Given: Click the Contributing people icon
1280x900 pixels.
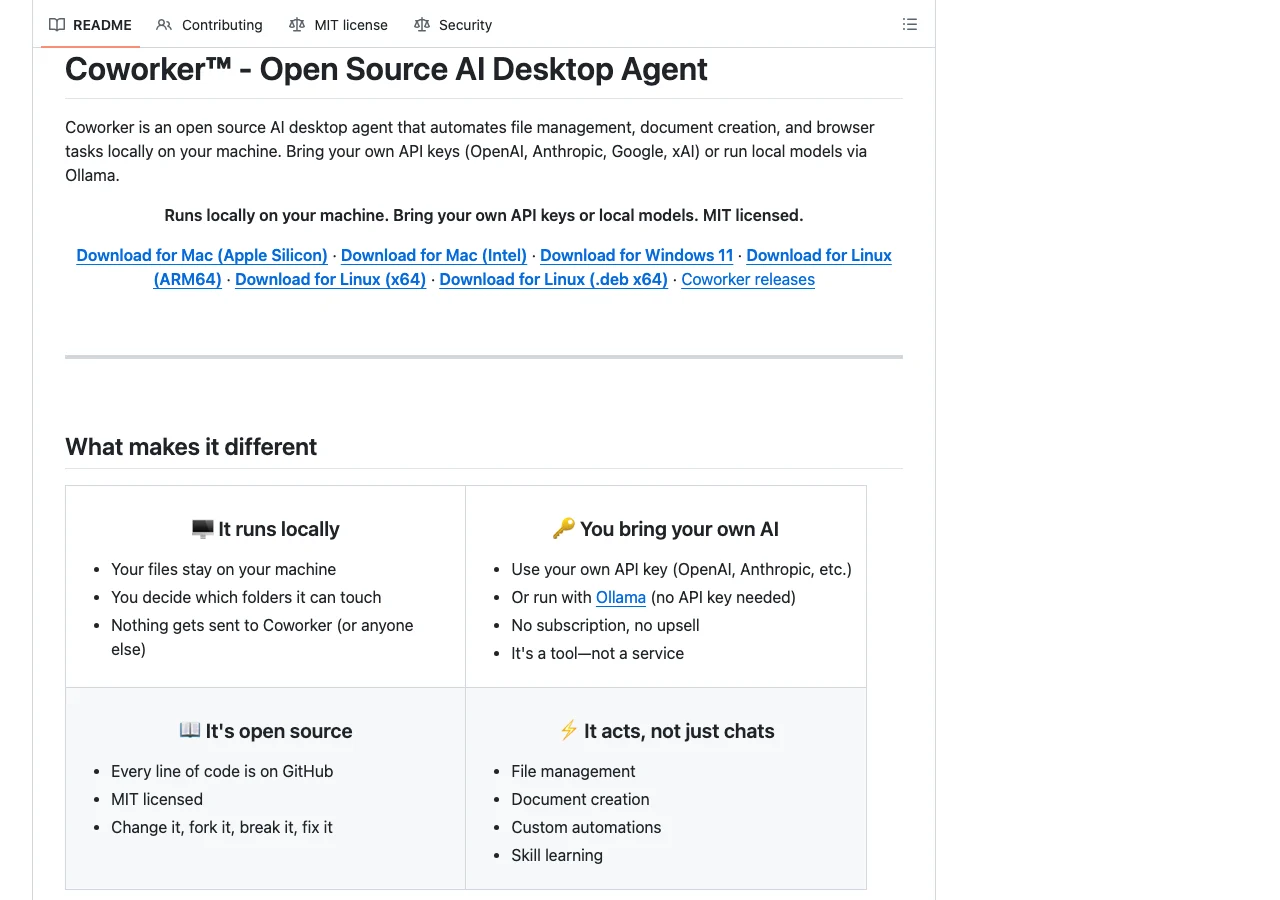Looking at the screenshot, I should pos(164,25).
